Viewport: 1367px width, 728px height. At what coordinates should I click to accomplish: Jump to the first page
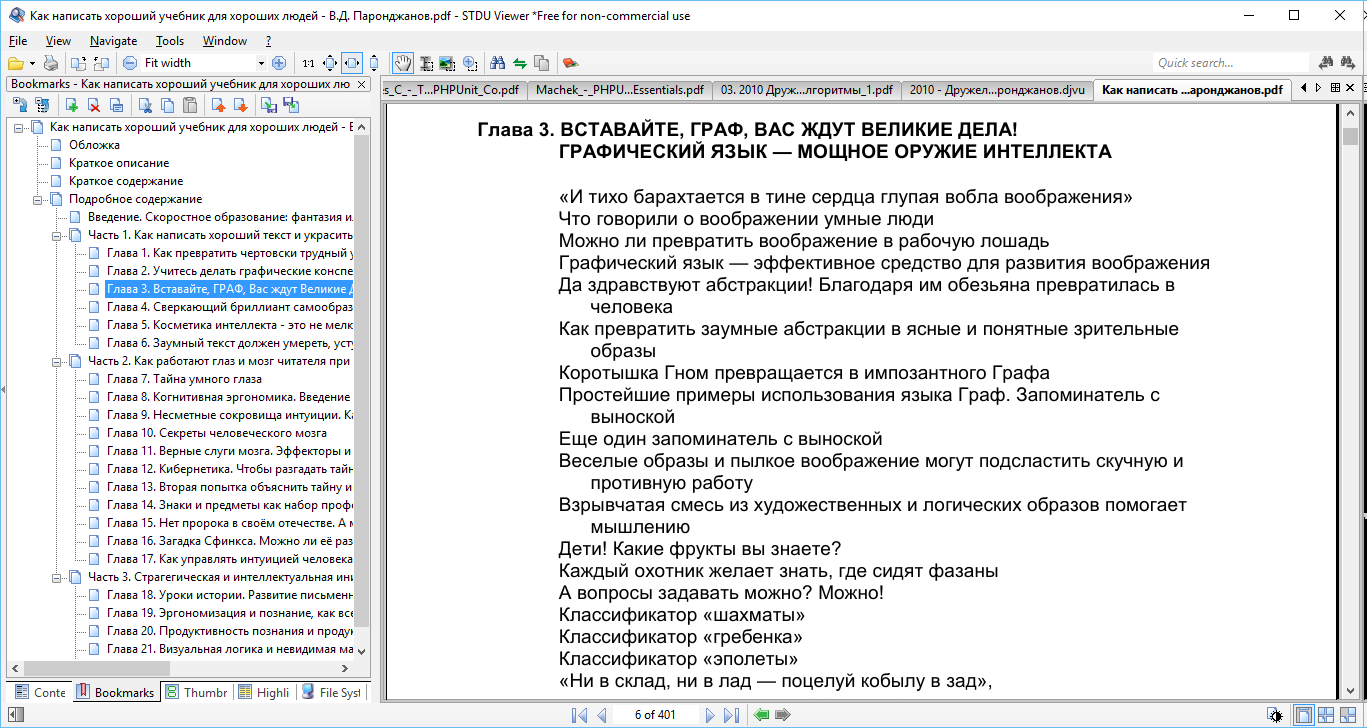(x=579, y=715)
